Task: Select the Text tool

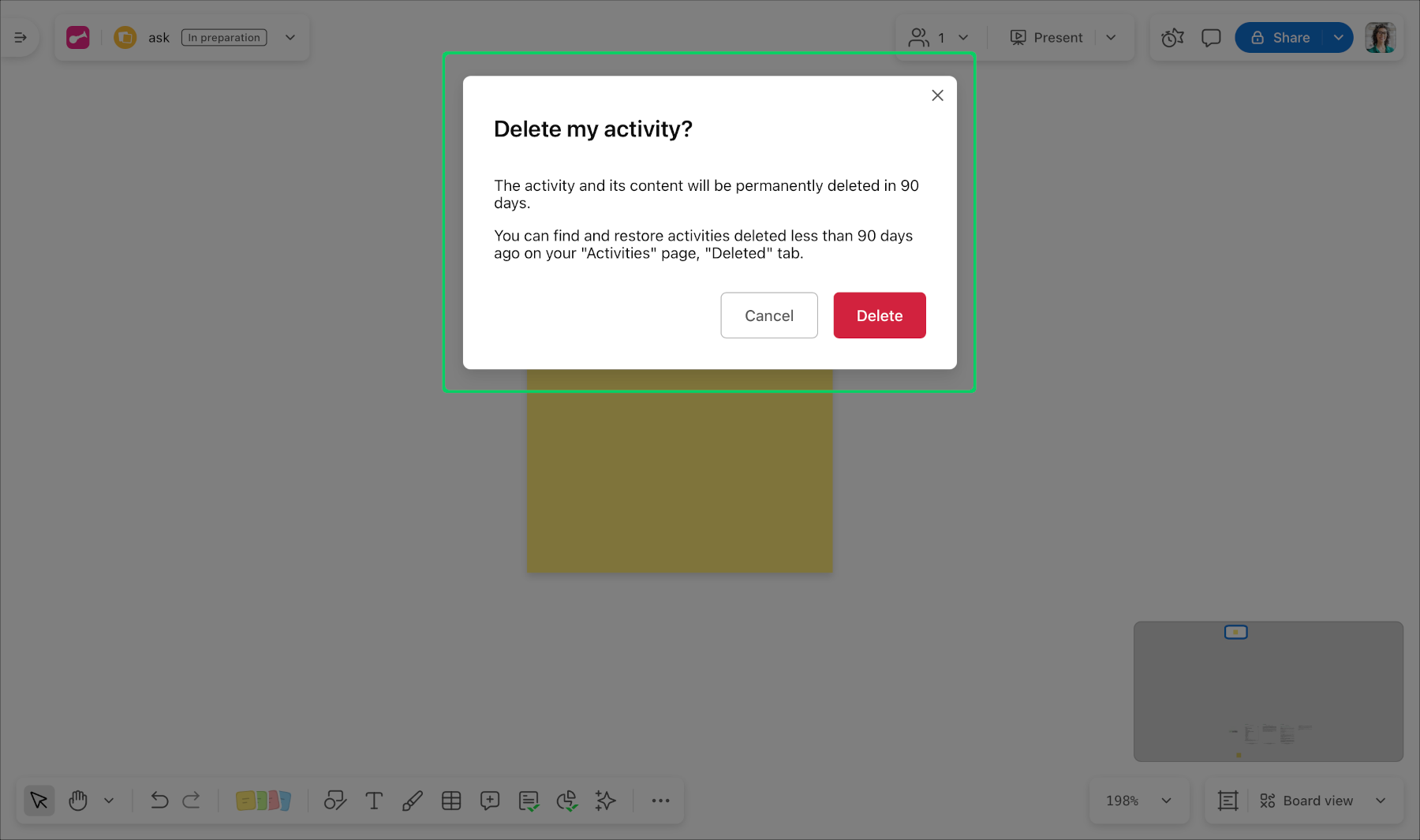Action: [374, 801]
